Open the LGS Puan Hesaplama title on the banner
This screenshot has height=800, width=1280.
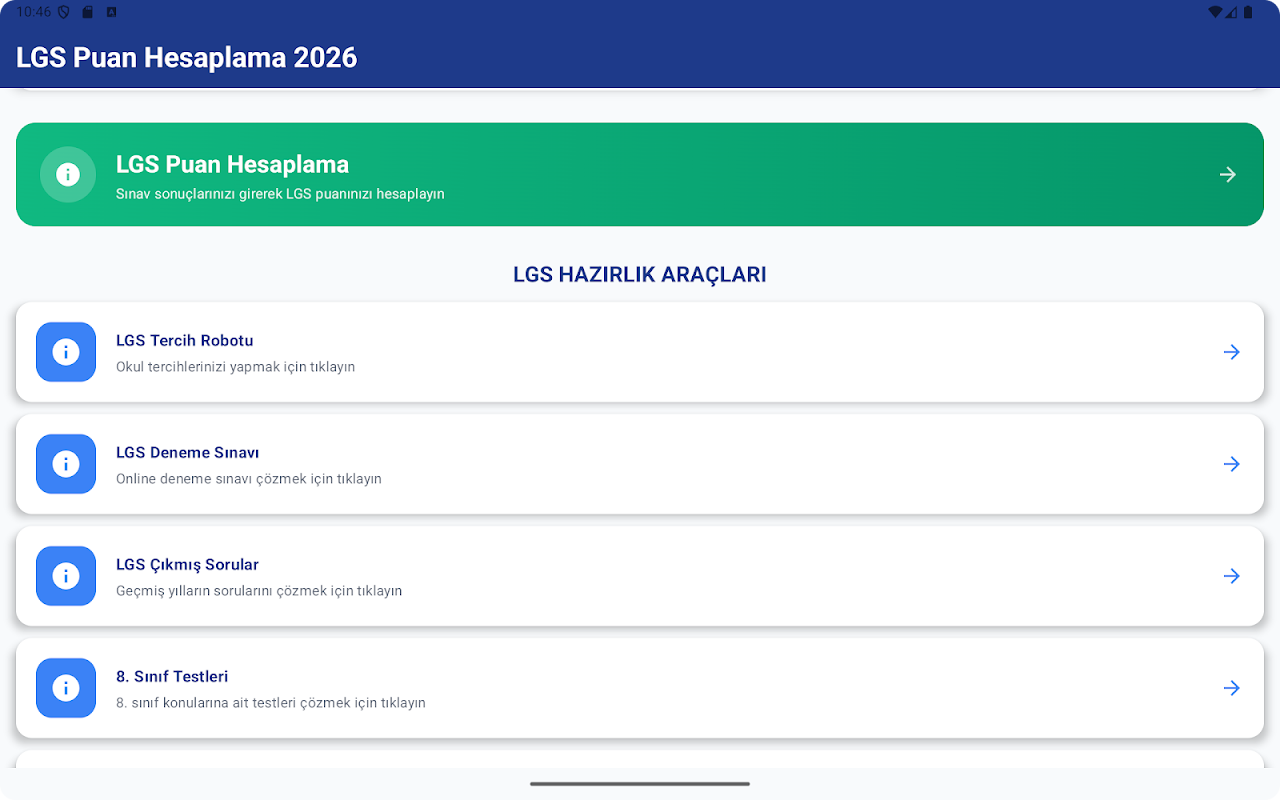[232, 164]
